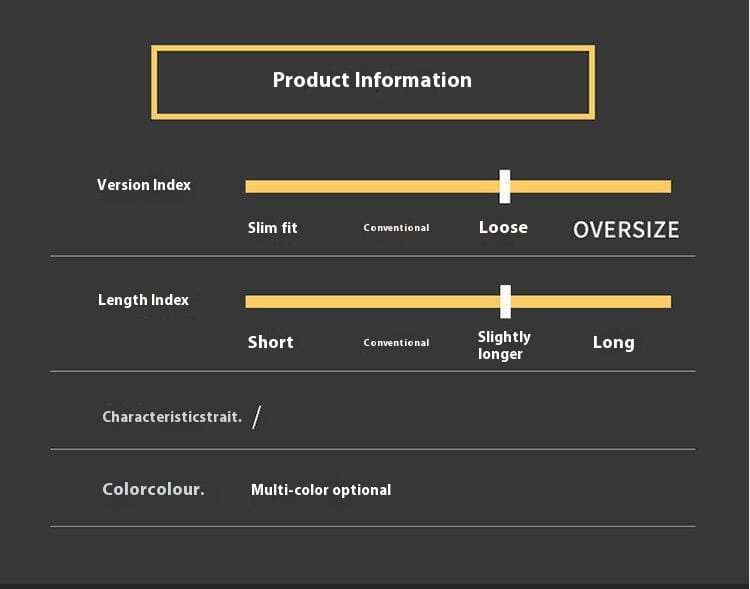
Task: Click the Length Index label
Action: click(143, 300)
